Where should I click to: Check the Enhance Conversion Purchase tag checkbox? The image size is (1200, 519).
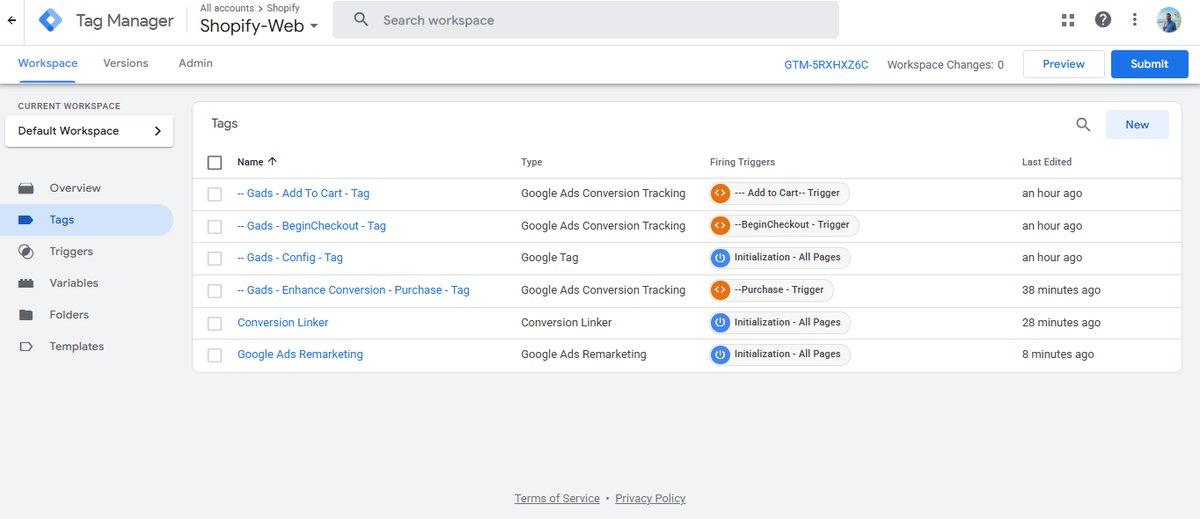tap(214, 291)
